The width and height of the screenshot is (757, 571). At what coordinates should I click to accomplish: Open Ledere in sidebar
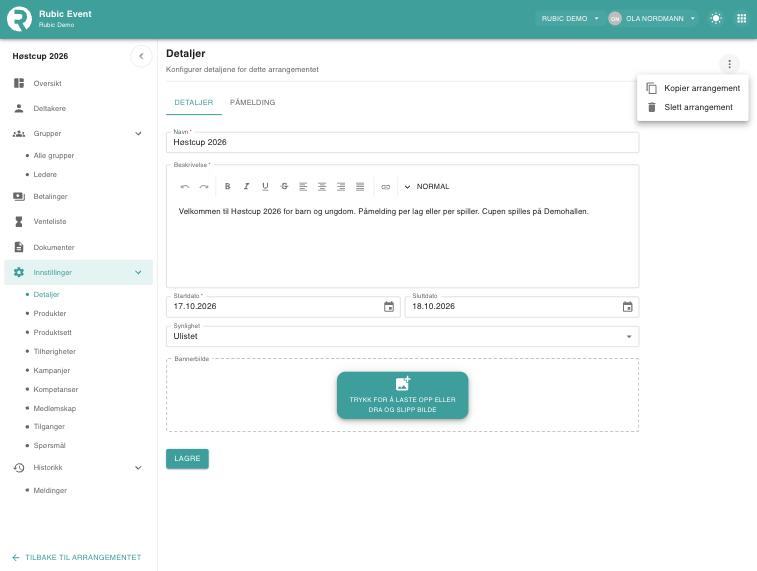pyautogui.click(x=45, y=174)
